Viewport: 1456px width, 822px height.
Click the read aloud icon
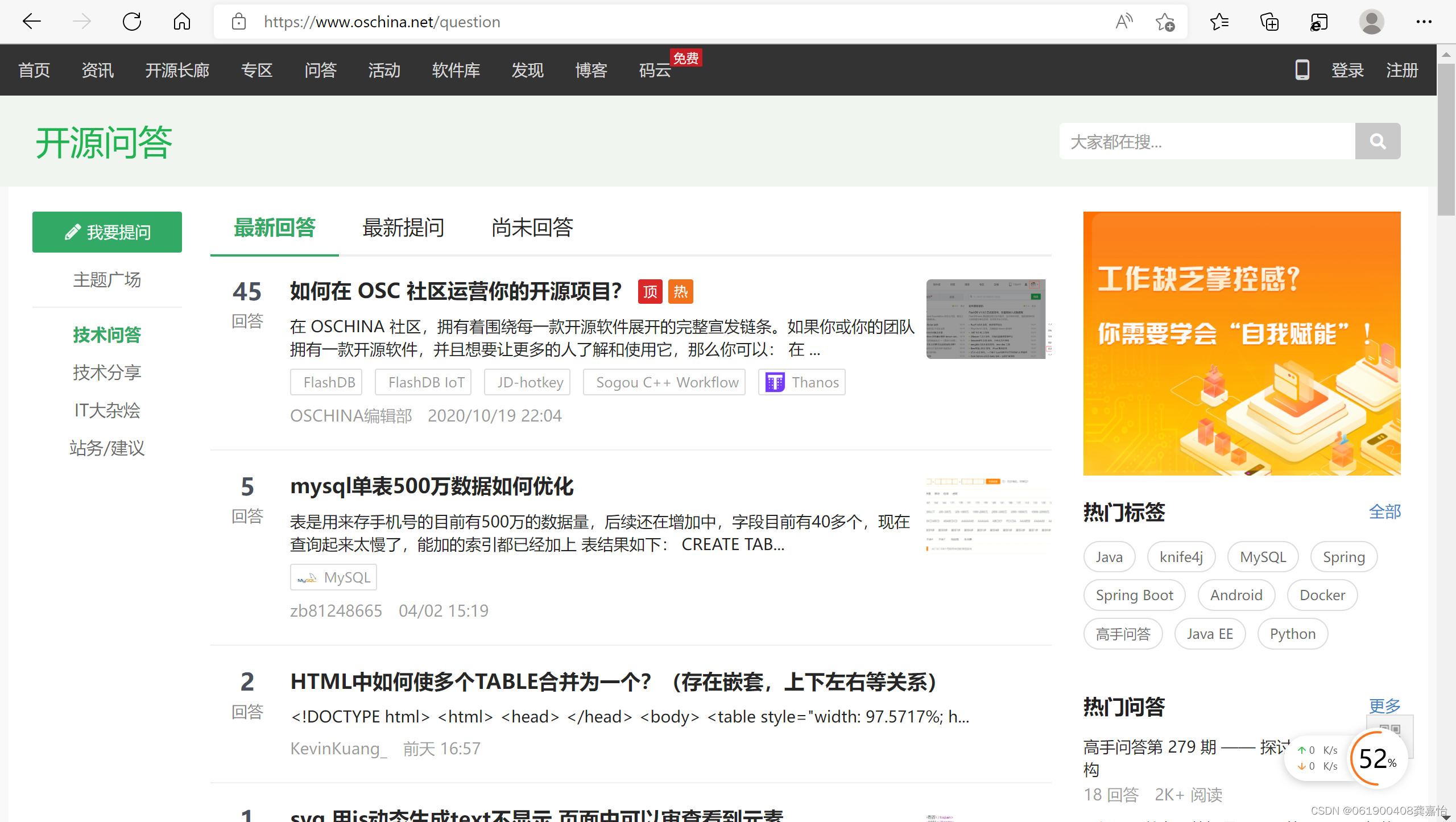pyautogui.click(x=1124, y=22)
